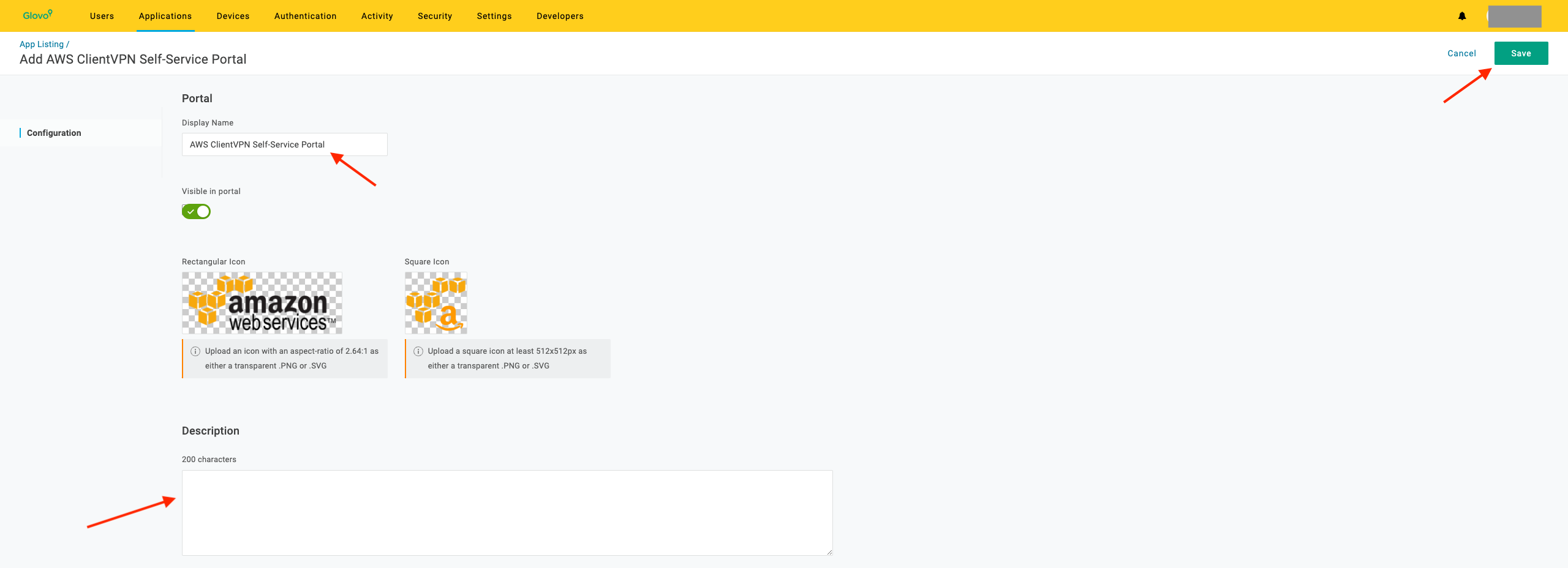Screen dimensions: 1568x568
Task: Go back to App Listing
Action: click(x=42, y=44)
